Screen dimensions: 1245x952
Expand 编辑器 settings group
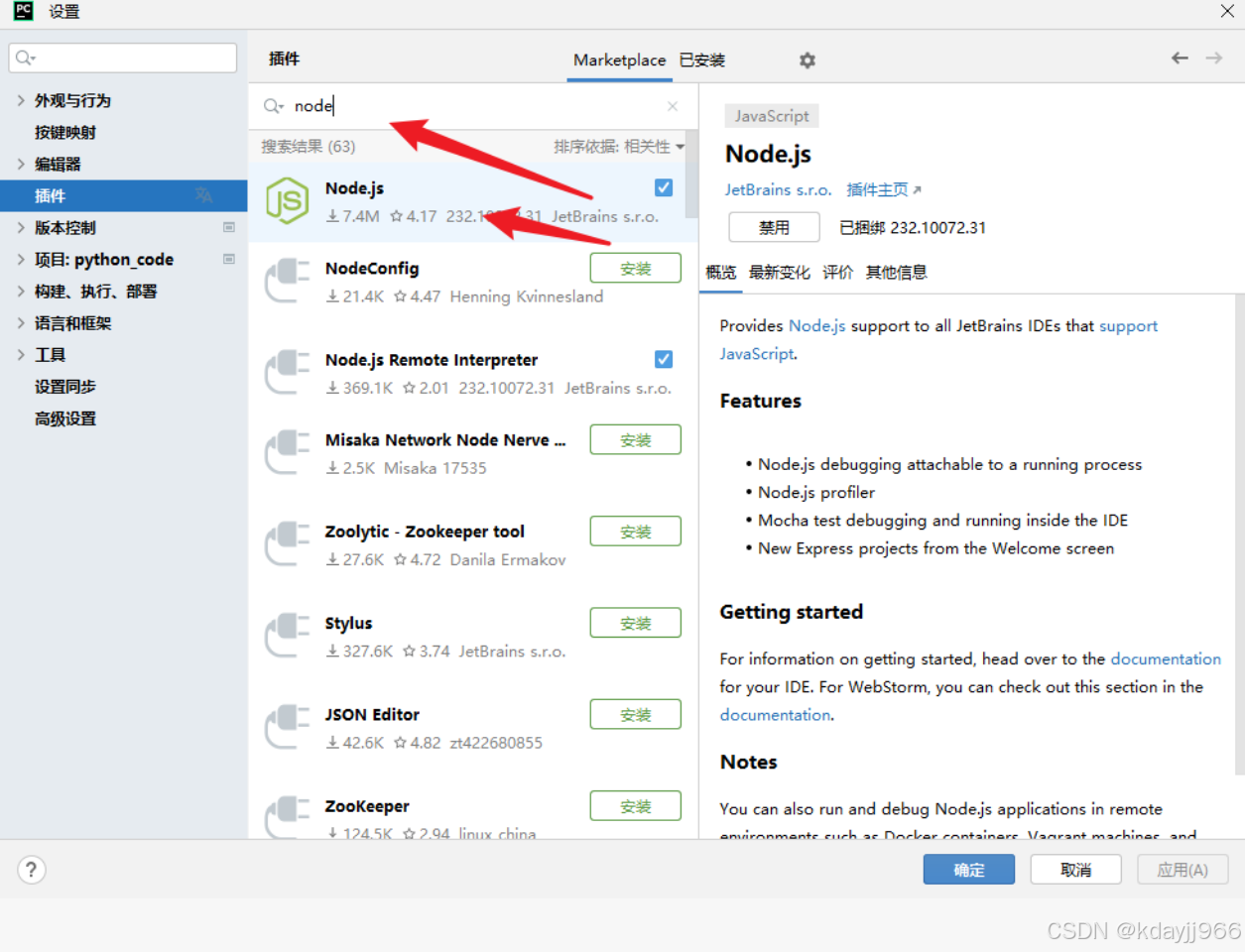[21, 164]
